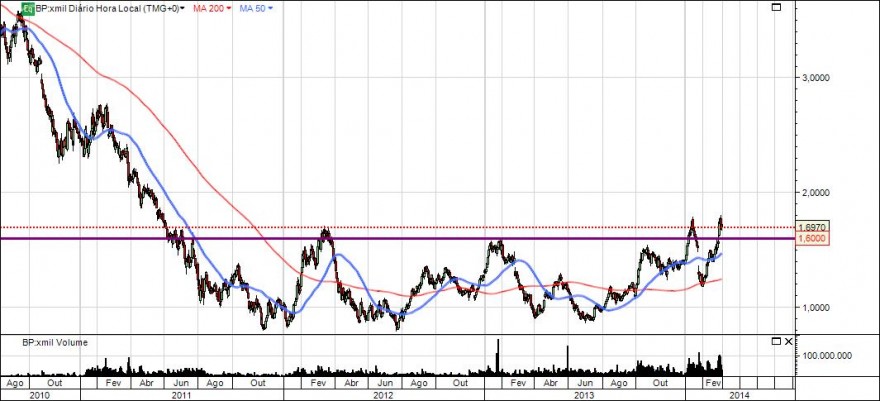The height and width of the screenshot is (401, 880).
Task: Maximize the main price chart panel
Action: pos(776,7)
